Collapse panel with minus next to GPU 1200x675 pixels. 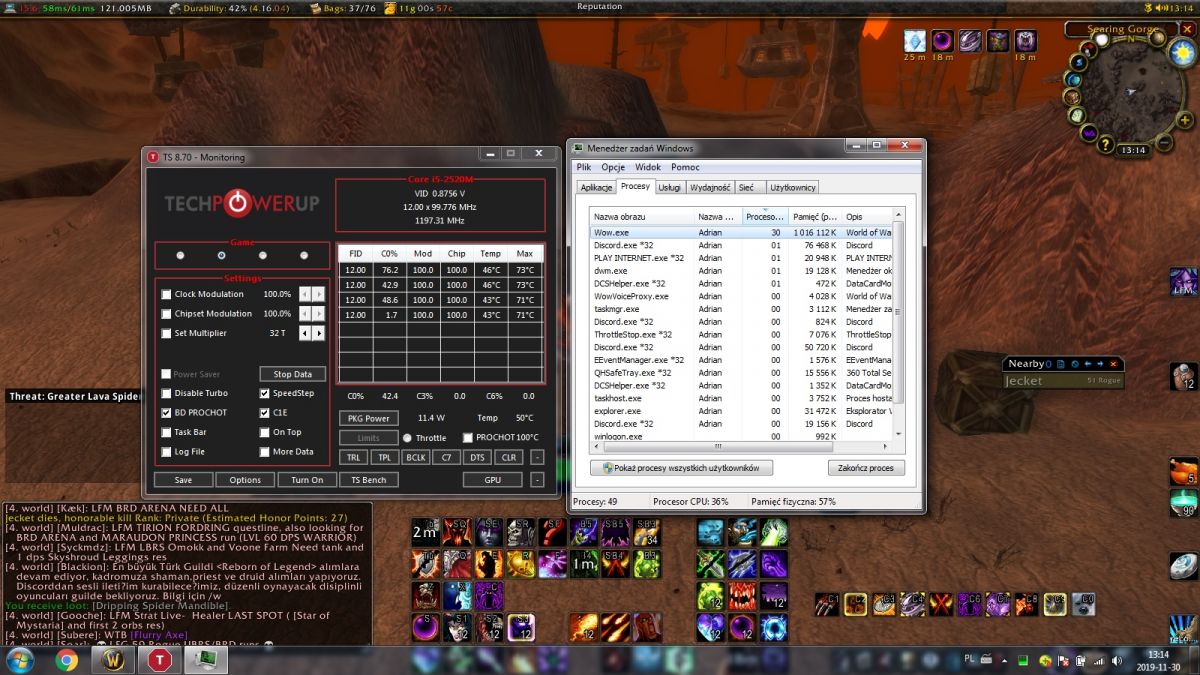538,480
